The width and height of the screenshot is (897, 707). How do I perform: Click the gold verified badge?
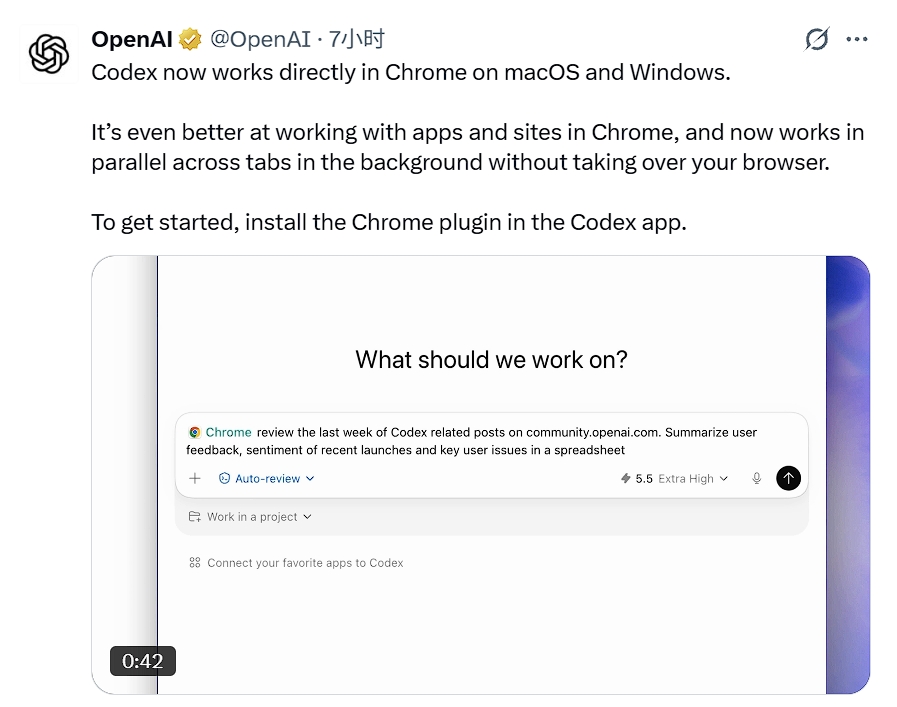point(190,39)
